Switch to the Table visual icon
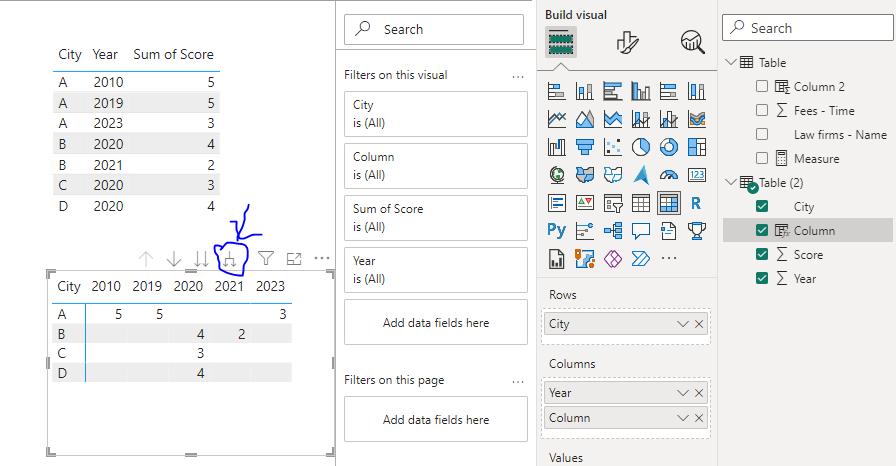 point(641,203)
